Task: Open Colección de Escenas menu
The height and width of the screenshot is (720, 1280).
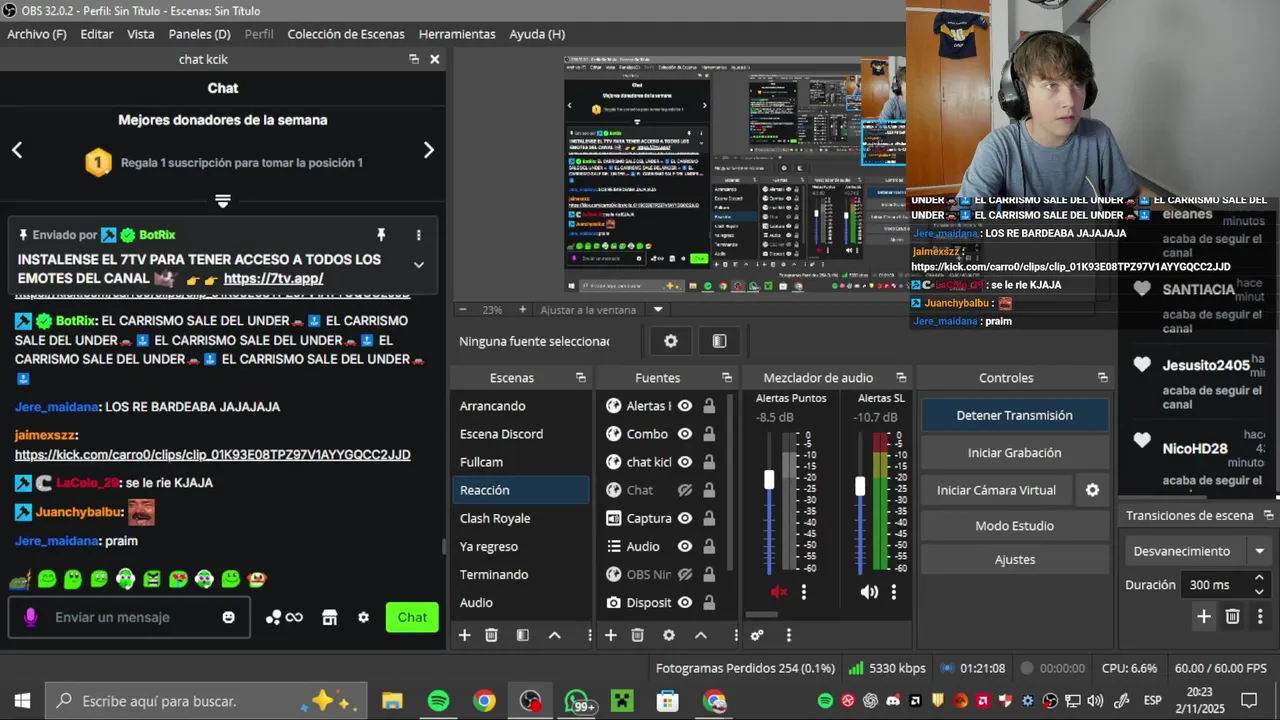Action: (346, 34)
